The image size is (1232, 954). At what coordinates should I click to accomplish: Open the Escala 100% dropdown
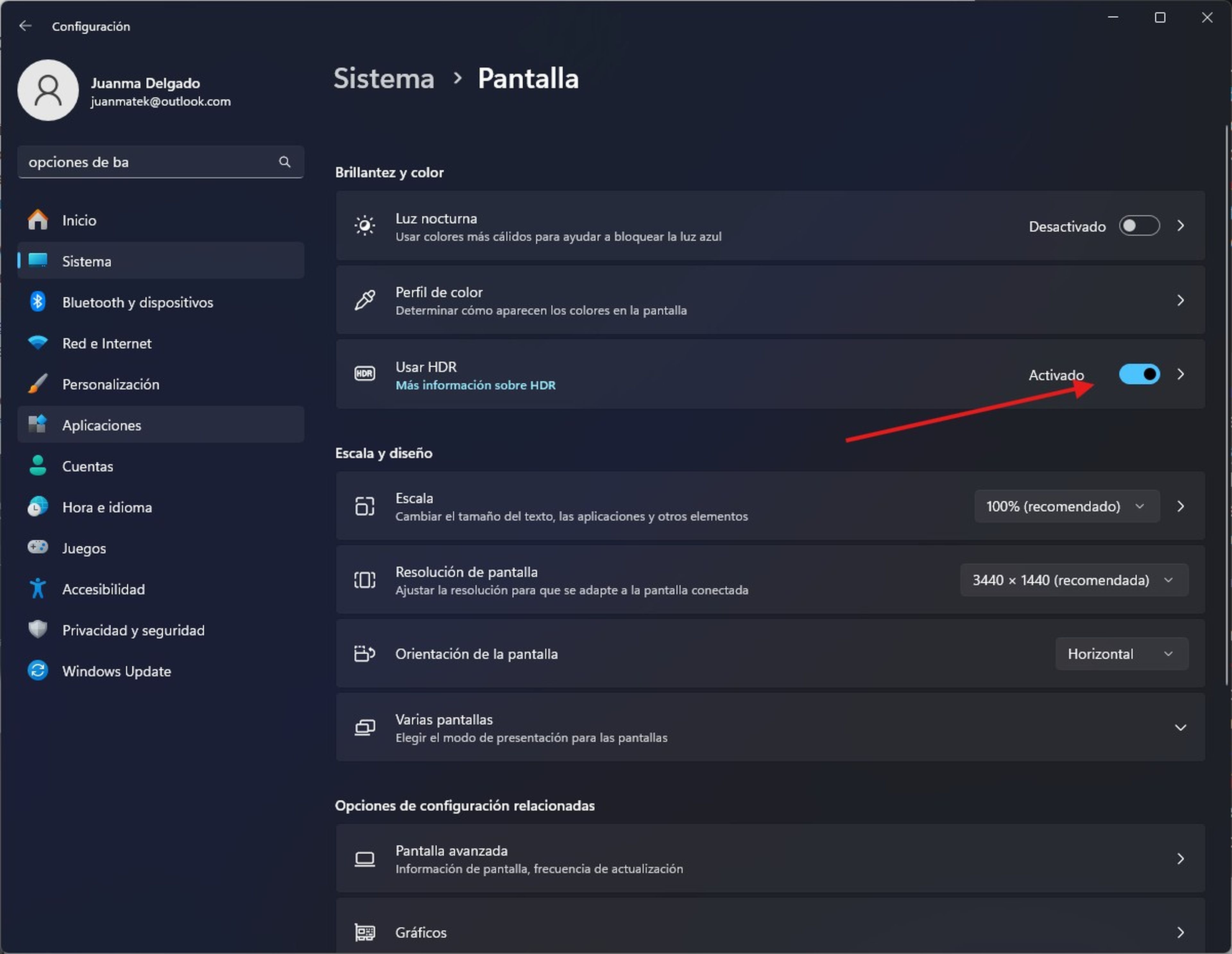click(1067, 506)
